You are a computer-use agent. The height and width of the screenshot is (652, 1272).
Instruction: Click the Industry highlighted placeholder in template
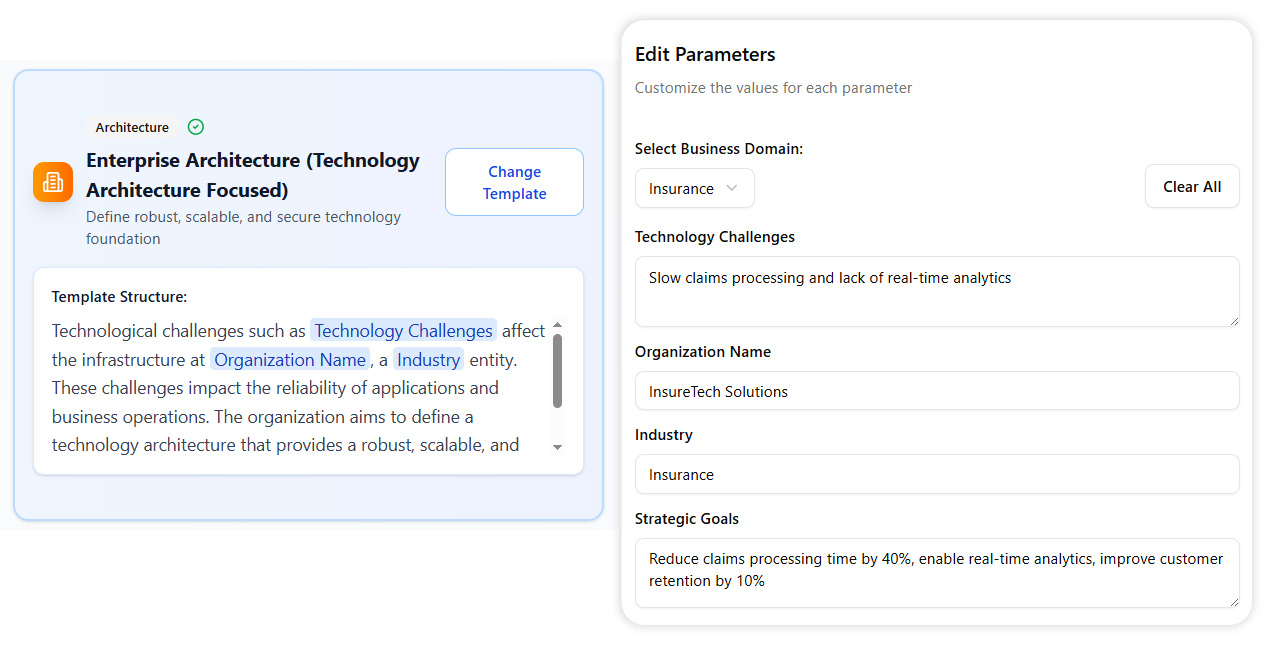coord(429,360)
